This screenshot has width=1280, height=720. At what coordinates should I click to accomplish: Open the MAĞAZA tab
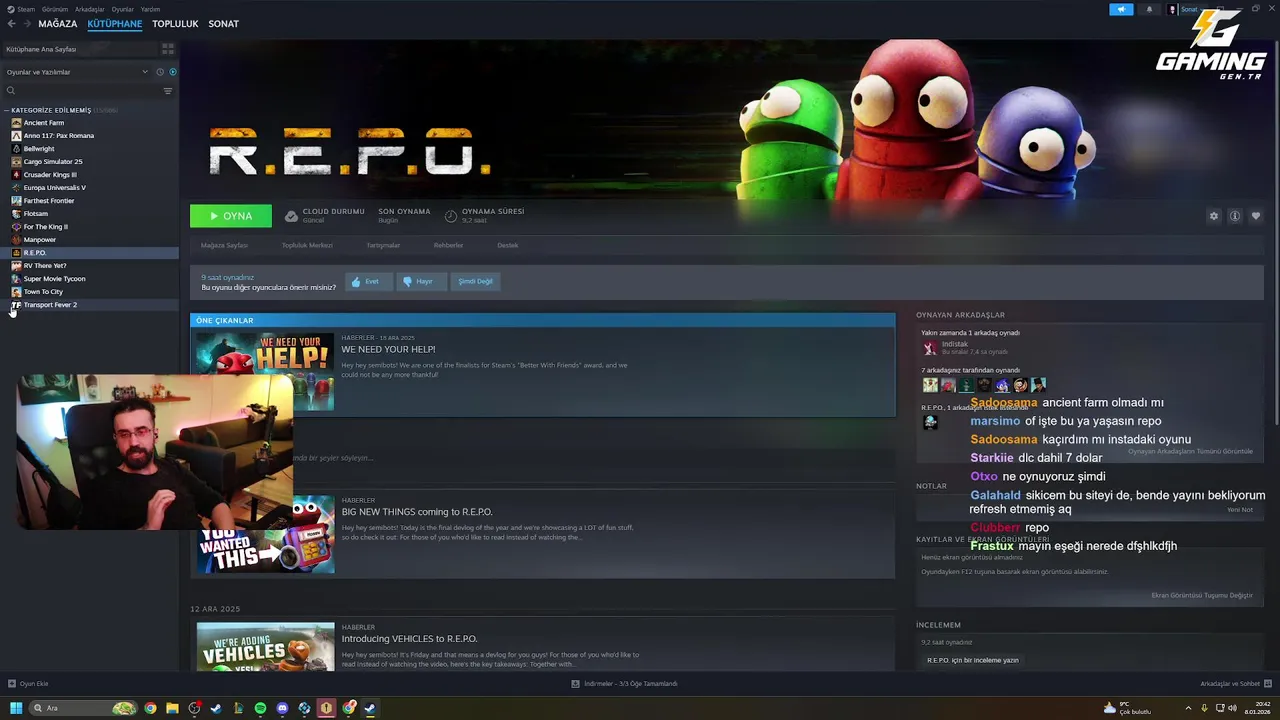coord(58,24)
